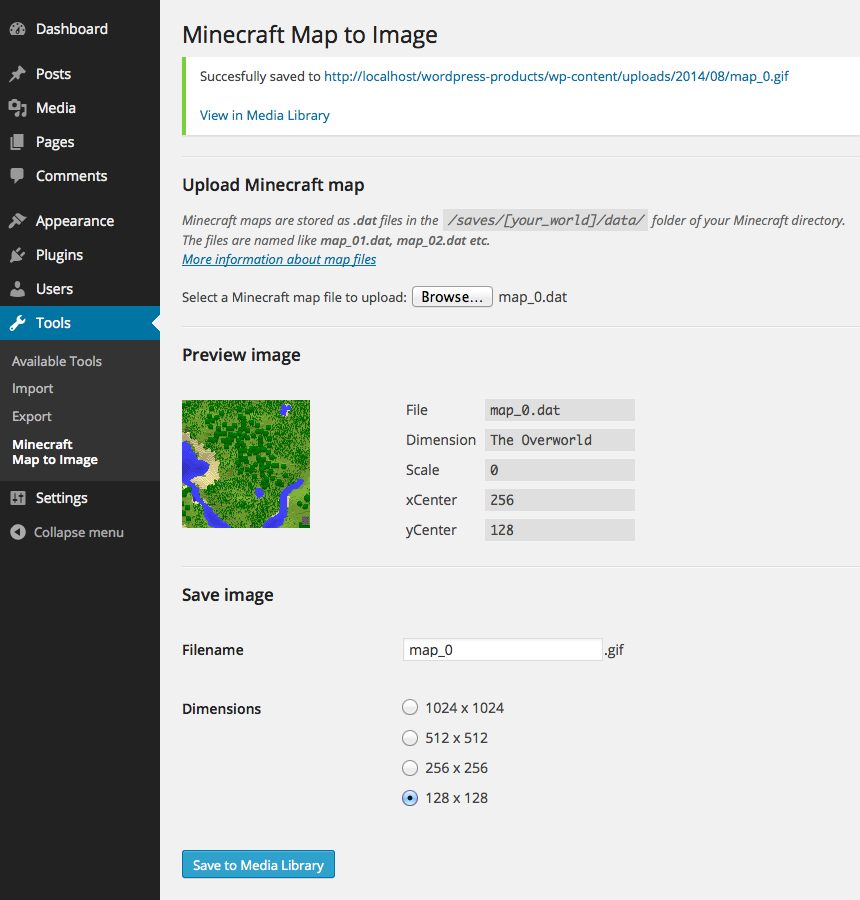
Task: Click the selected file name map_0.dat
Action: coord(533,297)
